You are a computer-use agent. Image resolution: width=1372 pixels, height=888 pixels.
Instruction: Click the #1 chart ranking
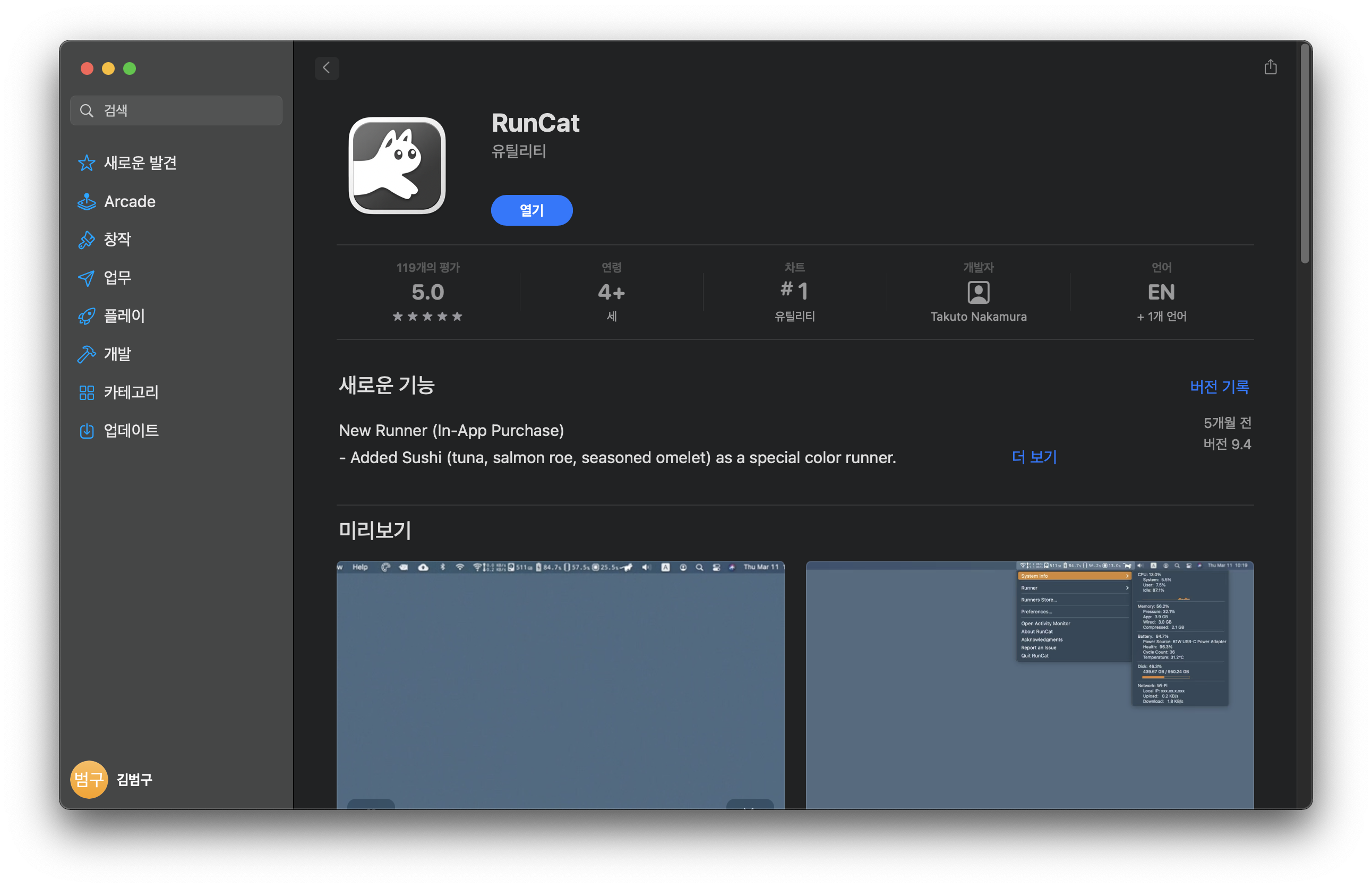coord(794,291)
